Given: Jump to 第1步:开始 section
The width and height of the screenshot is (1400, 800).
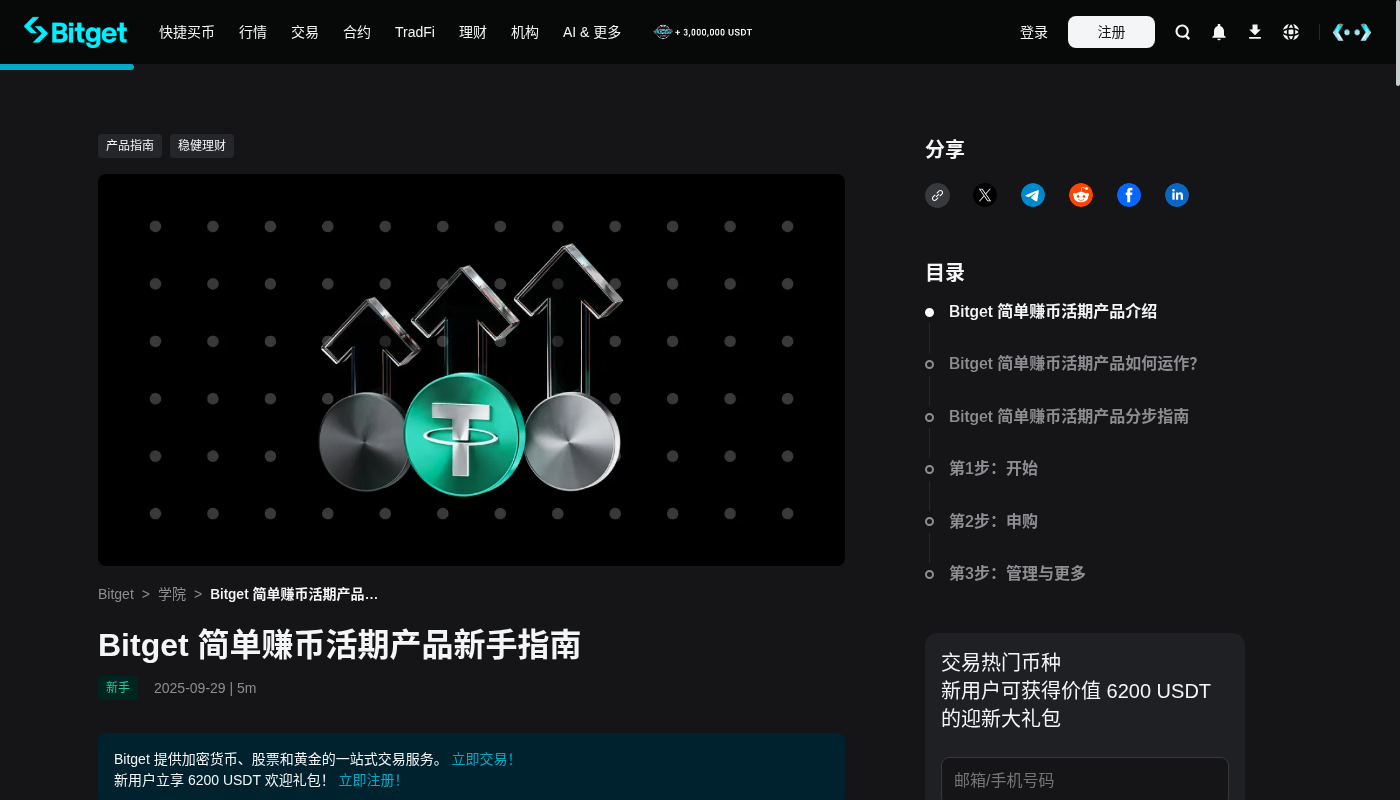Looking at the screenshot, I should (x=993, y=468).
